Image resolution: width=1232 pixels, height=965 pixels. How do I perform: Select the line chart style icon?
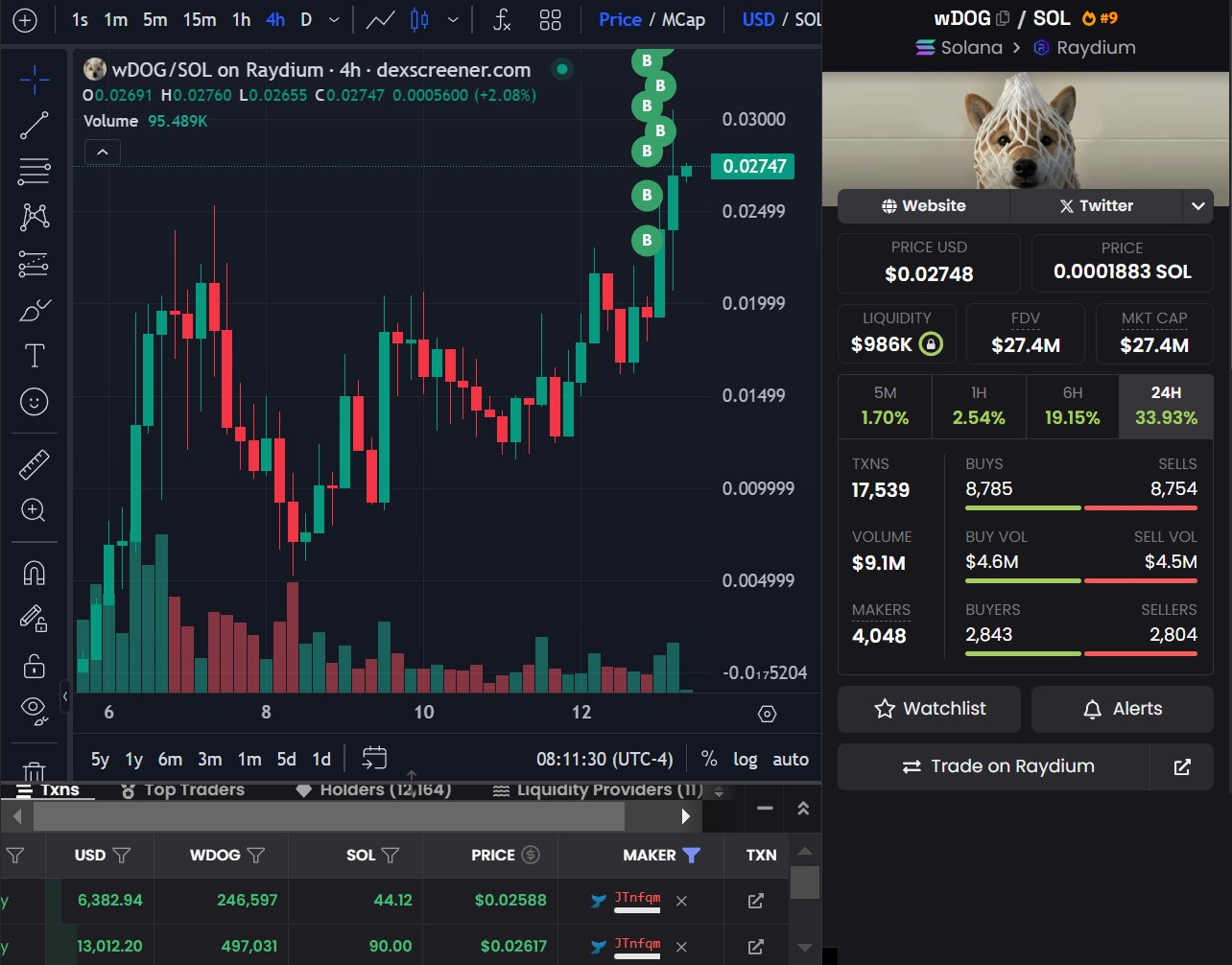coord(381,19)
